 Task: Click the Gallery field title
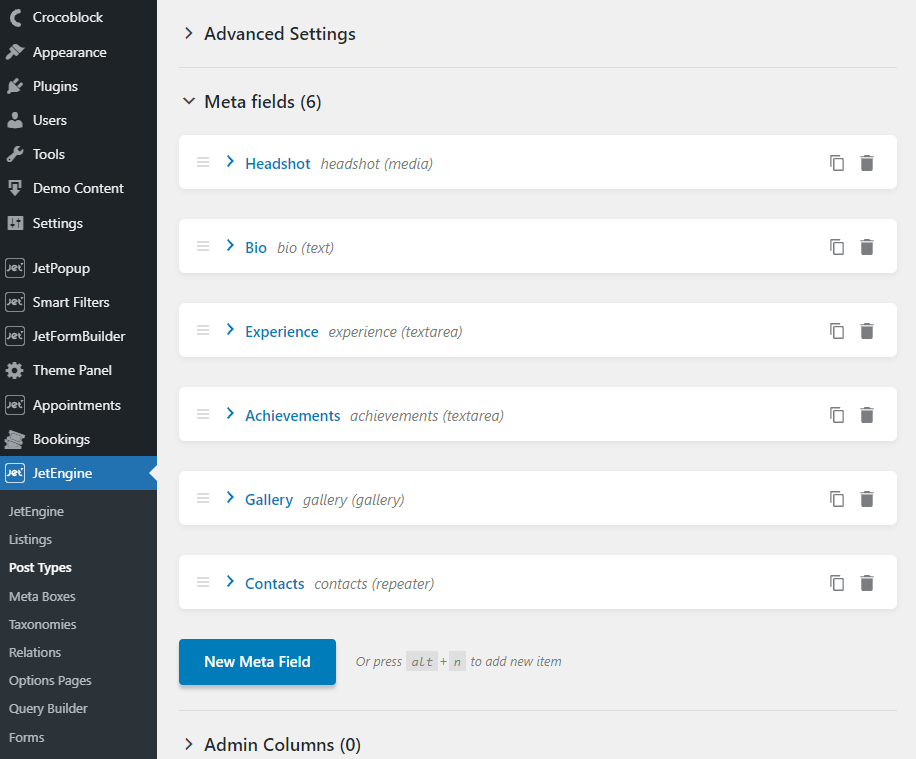[x=269, y=500]
